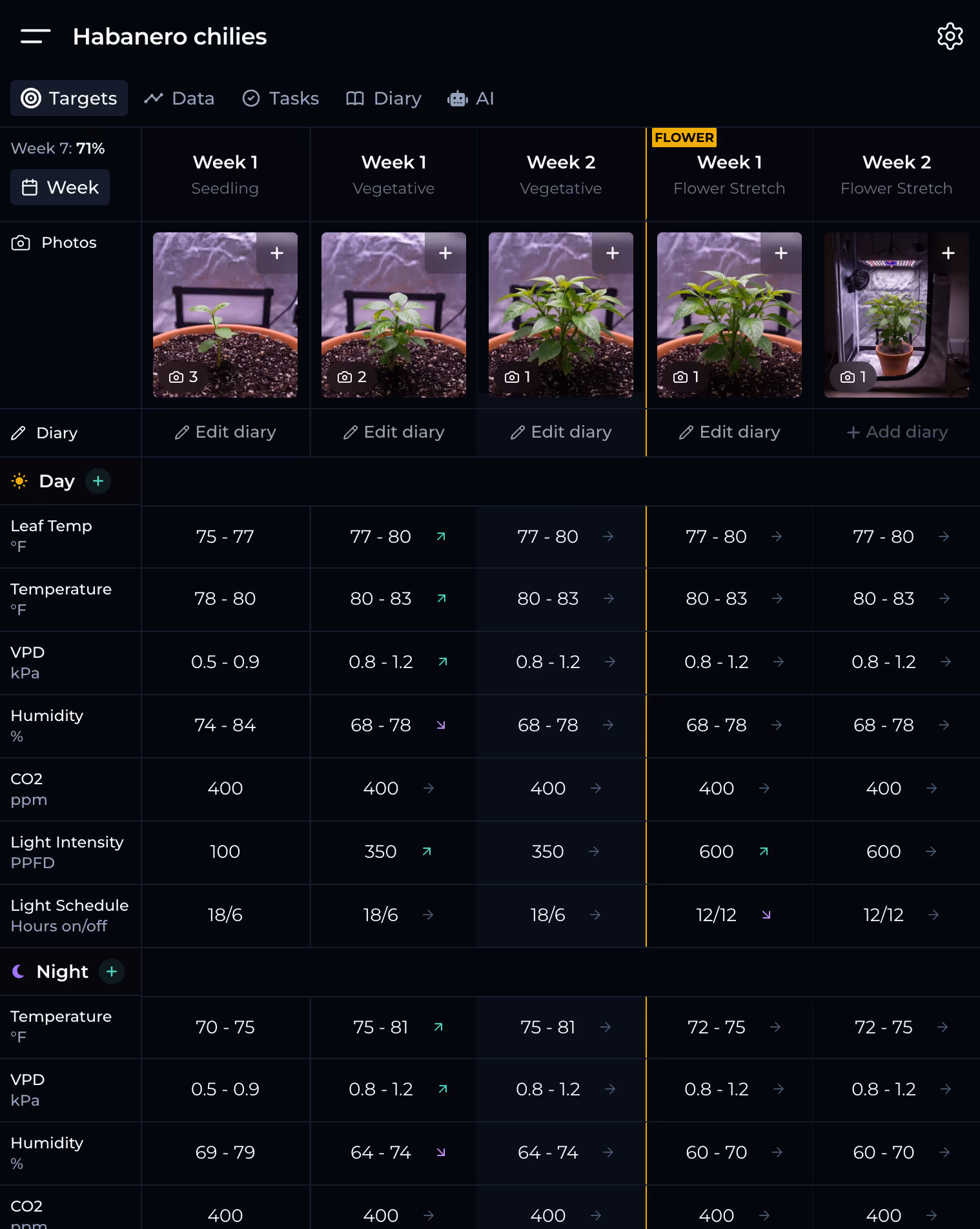Screen dimensions: 980x1229
Task: Add photo to Week 1 Seedling
Action: (277, 253)
